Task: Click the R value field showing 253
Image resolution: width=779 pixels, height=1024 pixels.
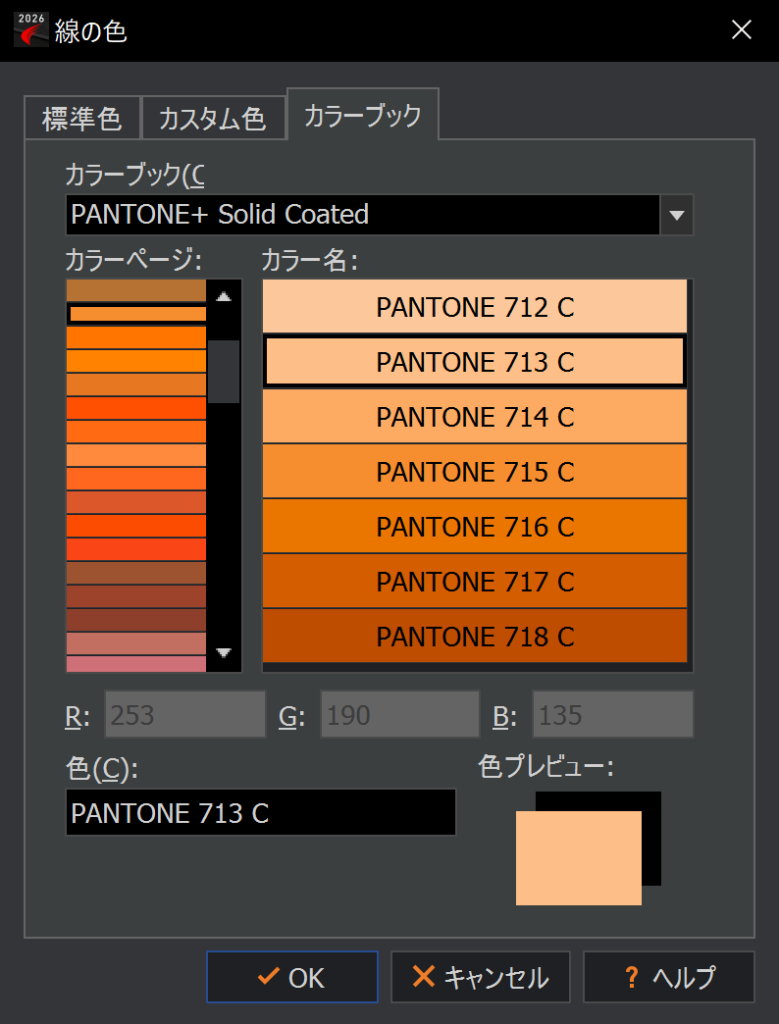Action: 185,714
